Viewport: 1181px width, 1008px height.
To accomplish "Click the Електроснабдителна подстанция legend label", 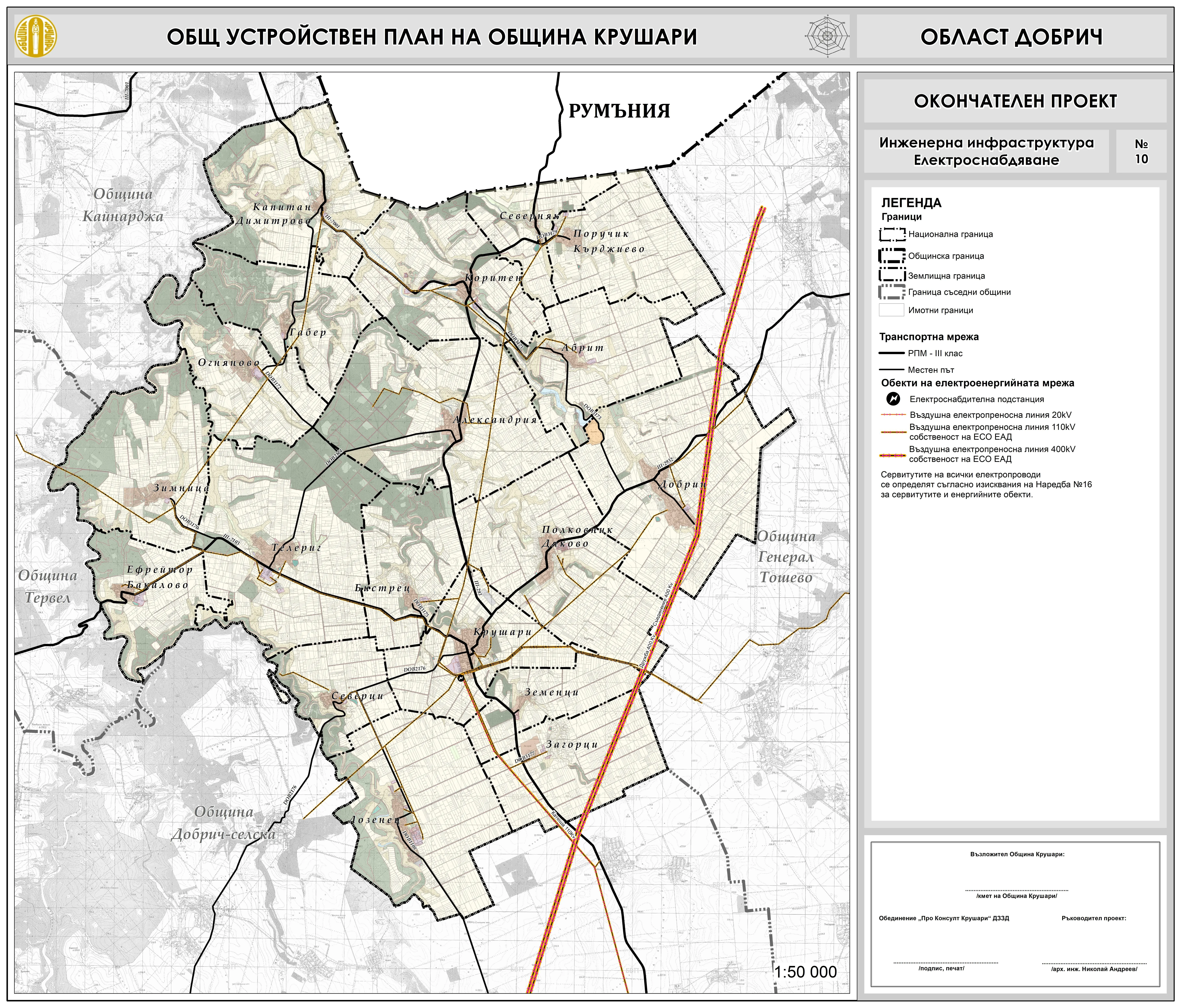I will 977,399.
